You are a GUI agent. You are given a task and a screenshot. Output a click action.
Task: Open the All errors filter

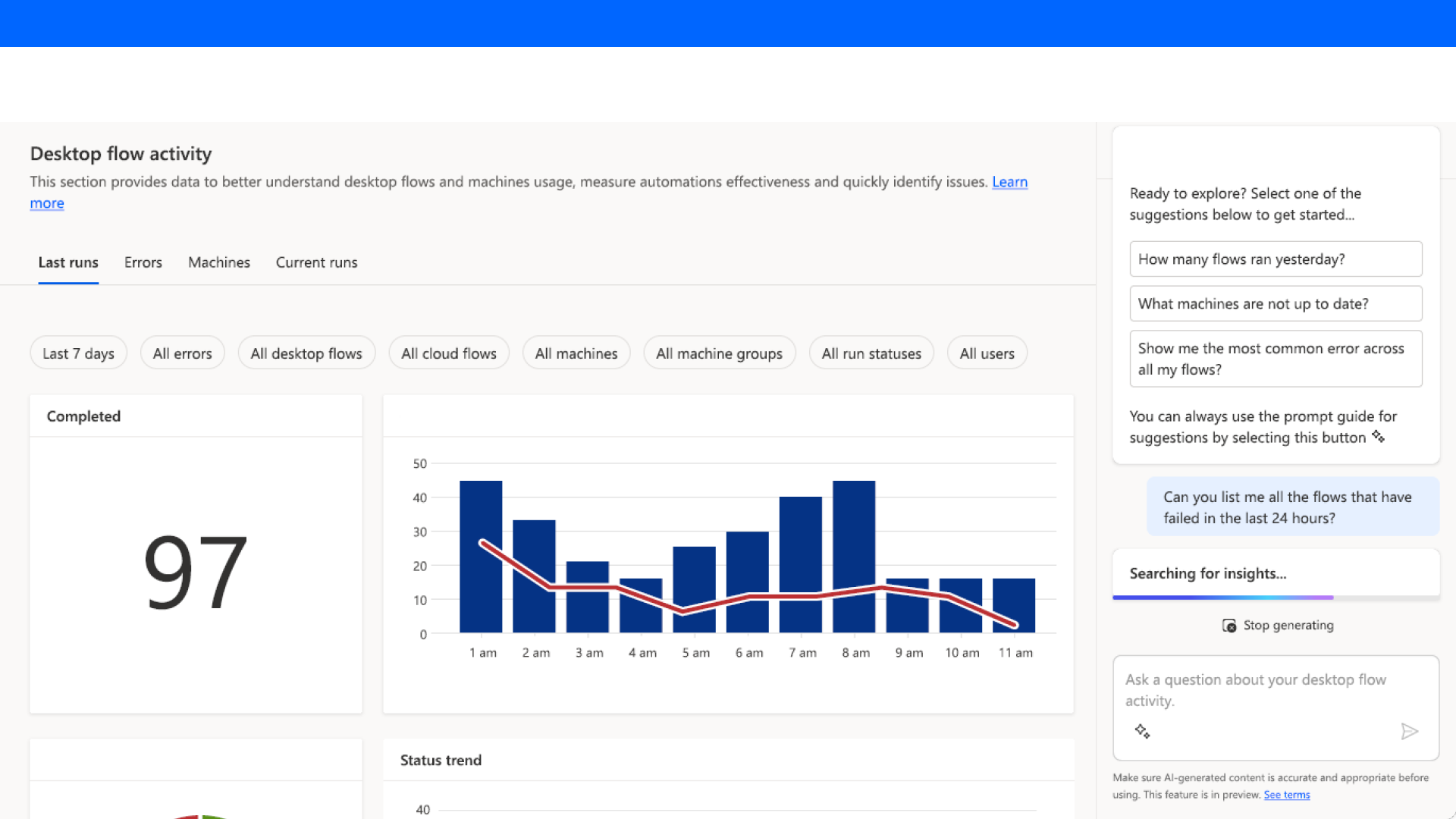pos(182,353)
